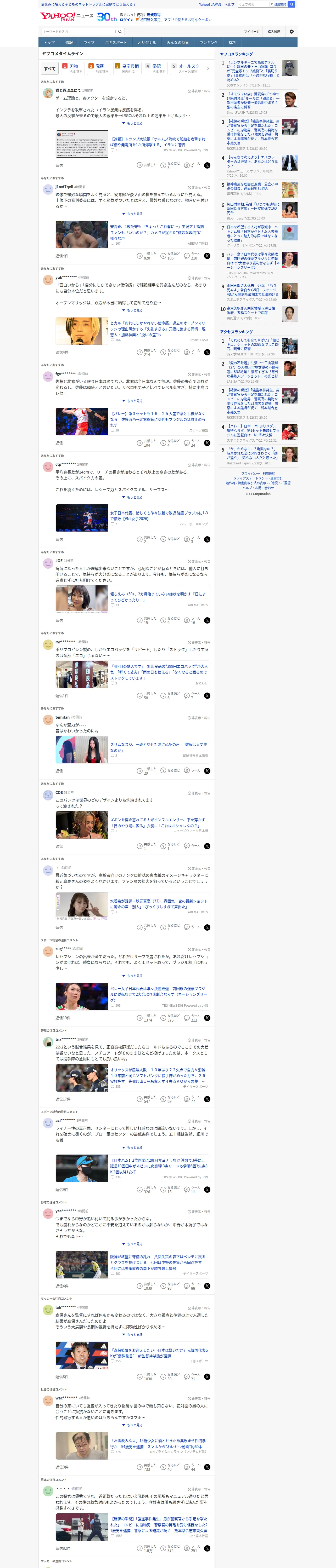
Task: Click the blue web search magnifier button
Action: [292, 4]
